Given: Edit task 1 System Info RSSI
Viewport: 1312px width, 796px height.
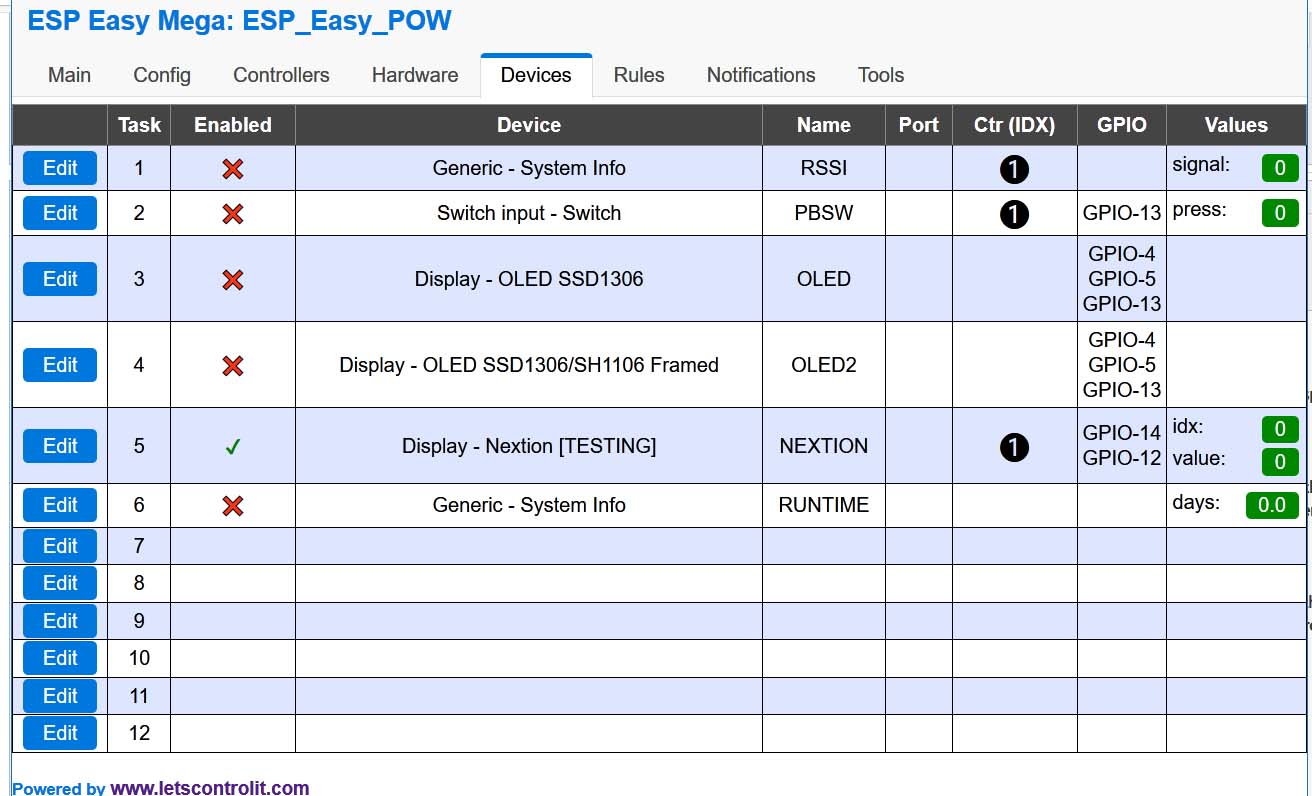Looking at the screenshot, I should (x=60, y=168).
